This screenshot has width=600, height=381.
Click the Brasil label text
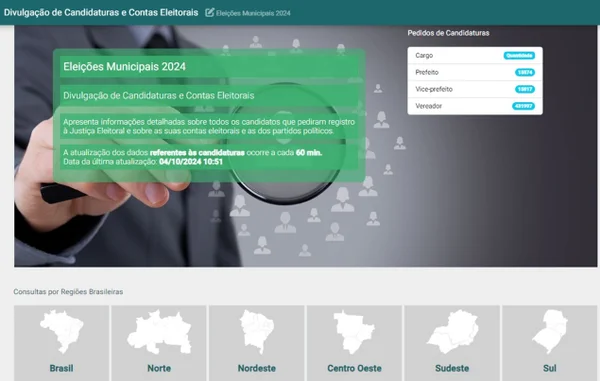point(62,368)
